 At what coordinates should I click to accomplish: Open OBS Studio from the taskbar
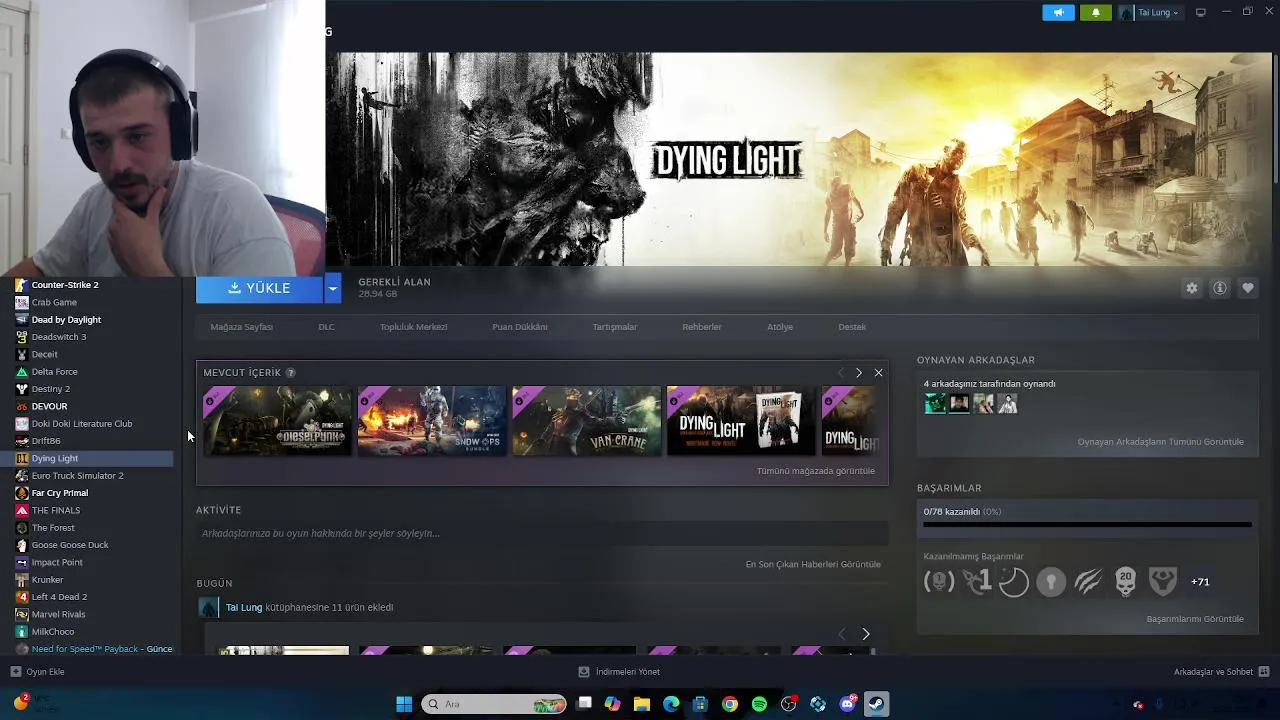click(789, 704)
